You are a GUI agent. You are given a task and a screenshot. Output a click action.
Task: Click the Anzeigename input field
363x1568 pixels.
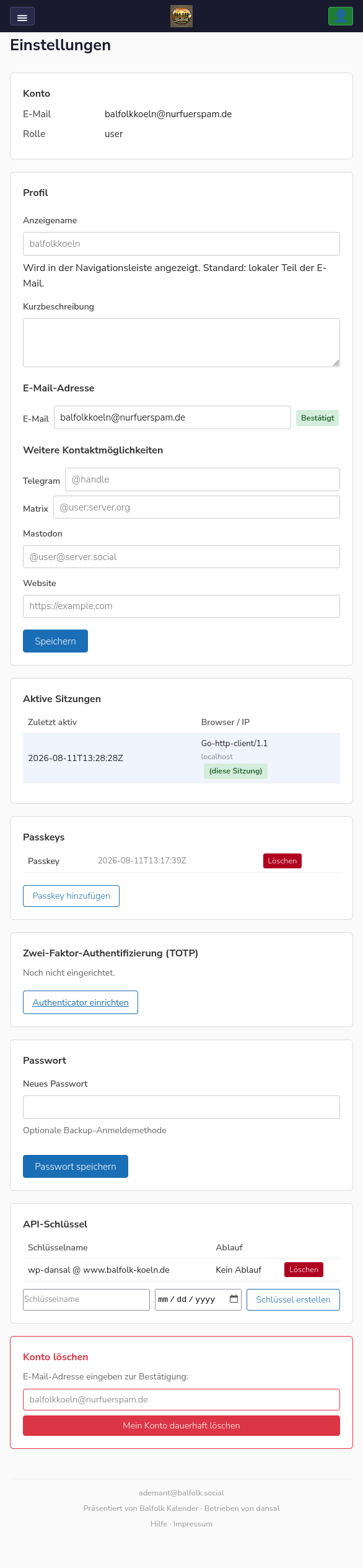(181, 244)
